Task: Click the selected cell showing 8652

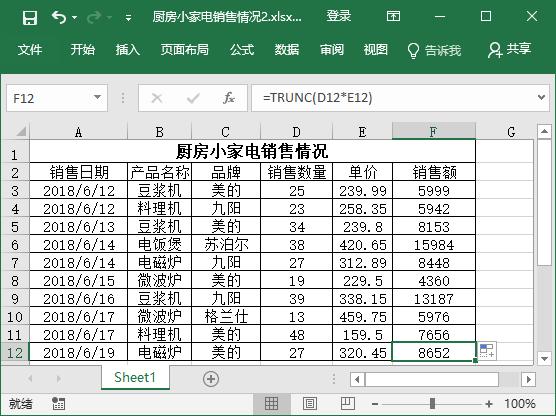Action: click(434, 353)
